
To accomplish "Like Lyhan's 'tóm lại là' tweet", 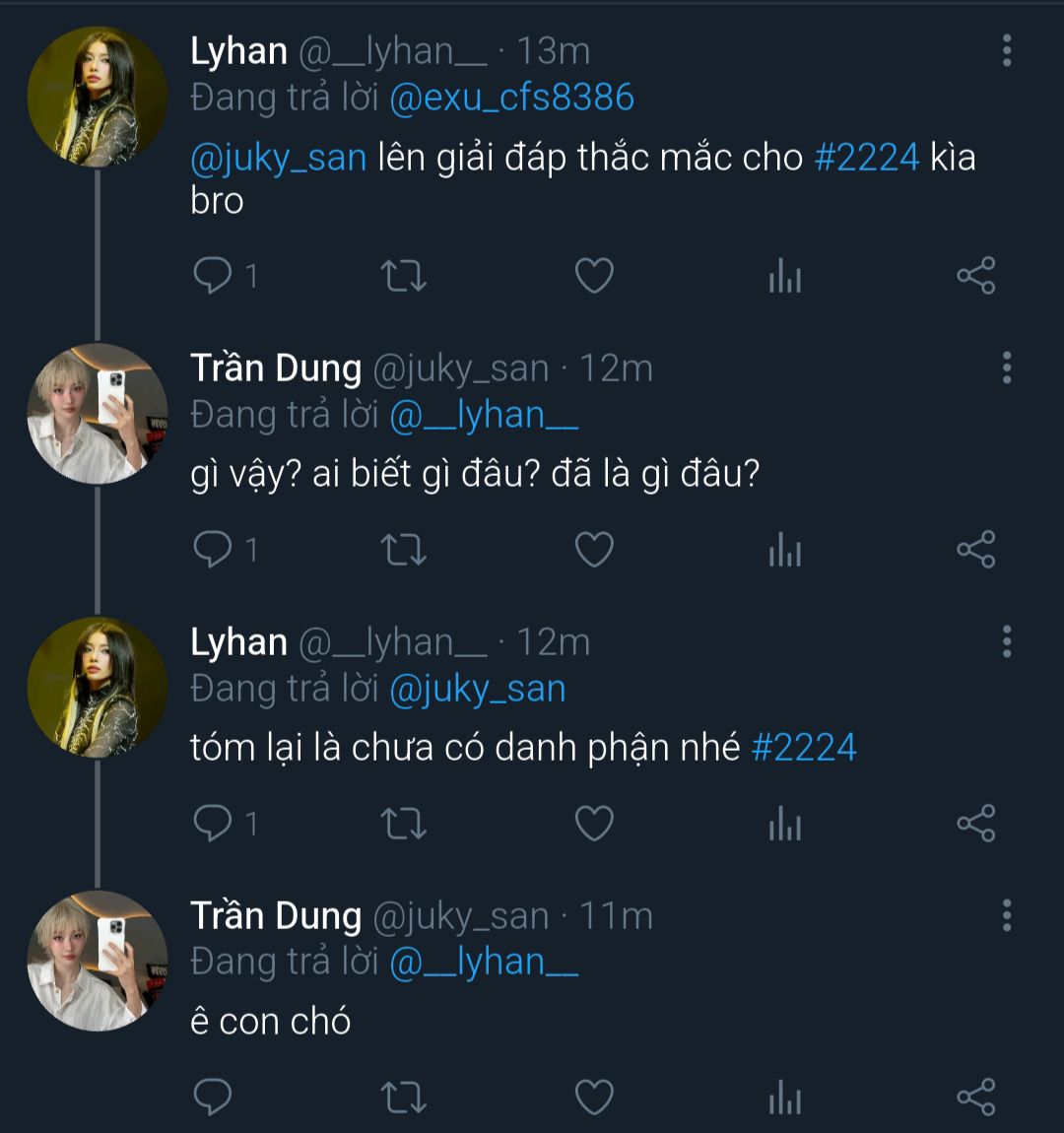I will pyautogui.click(x=594, y=824).
